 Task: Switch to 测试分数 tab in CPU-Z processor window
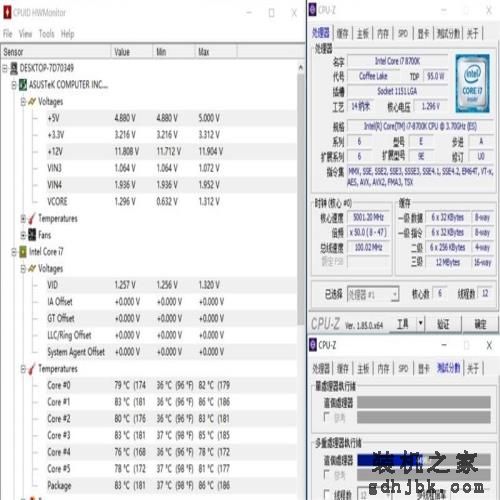448,33
